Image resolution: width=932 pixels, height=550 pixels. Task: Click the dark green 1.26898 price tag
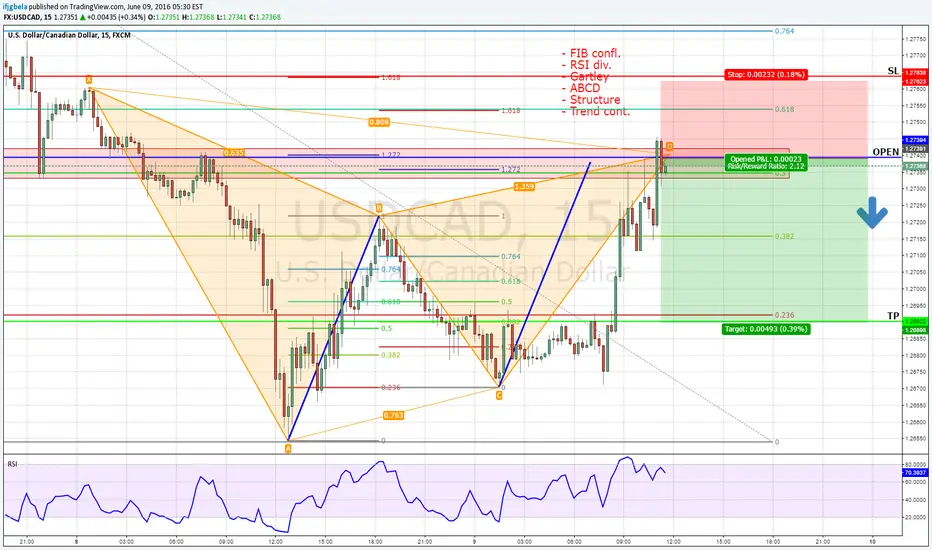915,329
